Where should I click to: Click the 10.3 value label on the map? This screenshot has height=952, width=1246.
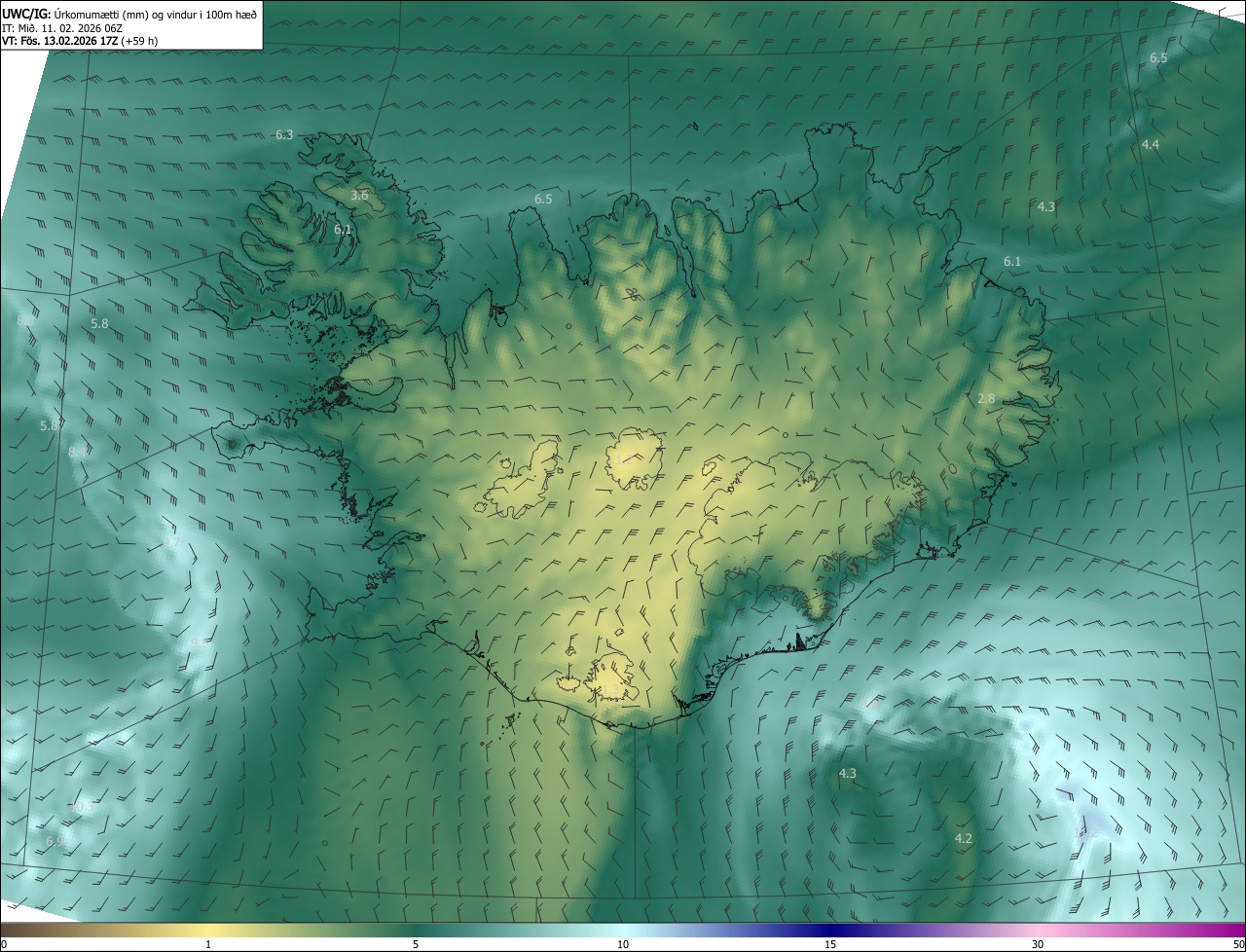point(82,807)
